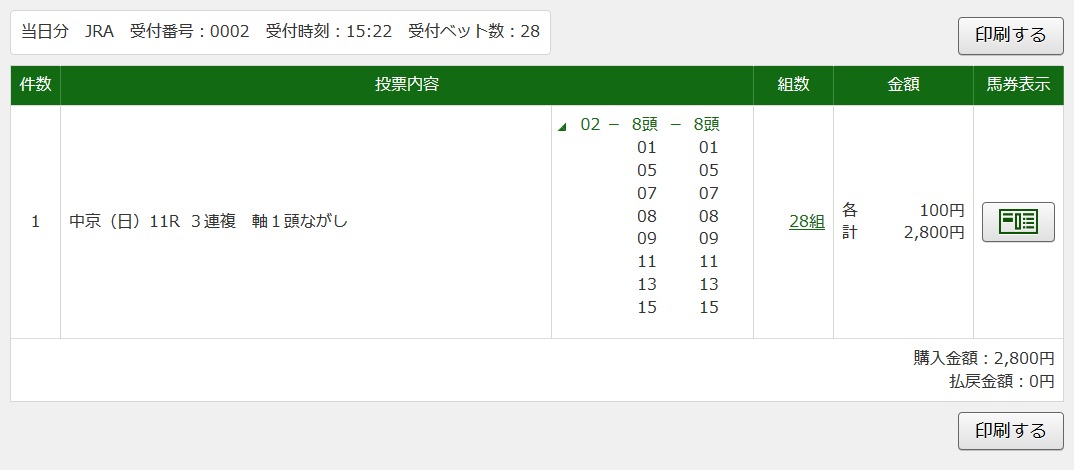Select the 金額 column header
Image resolution: width=1074 pixels, height=470 pixels.
tap(903, 85)
